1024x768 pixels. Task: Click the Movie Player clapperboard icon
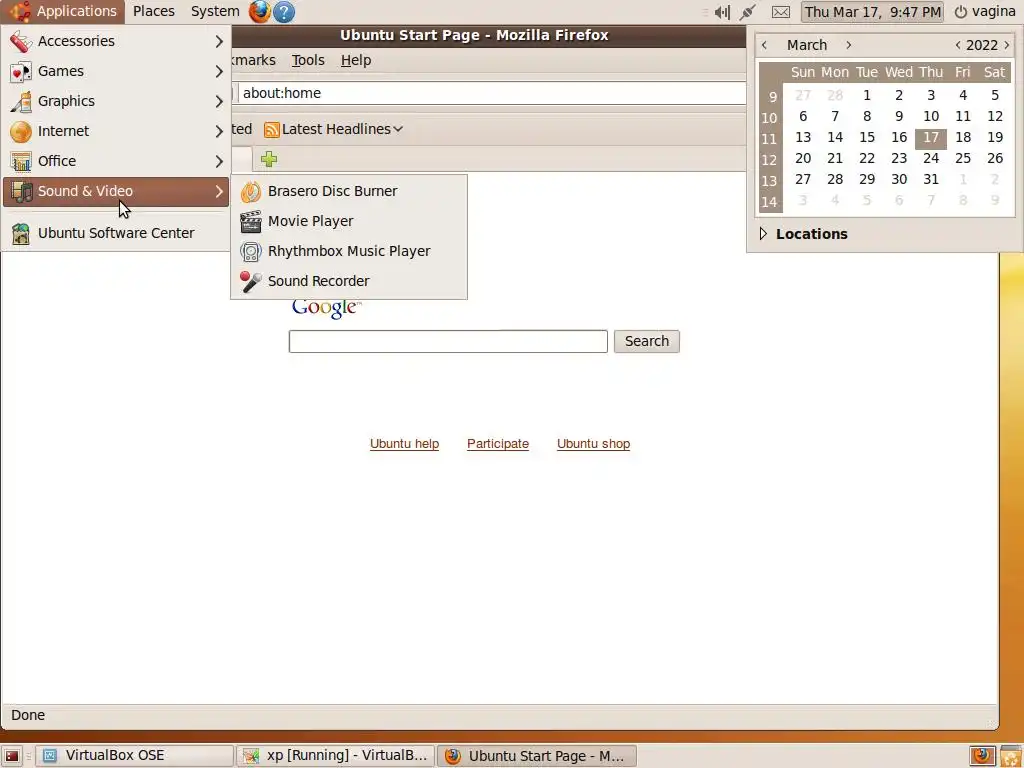pos(251,221)
